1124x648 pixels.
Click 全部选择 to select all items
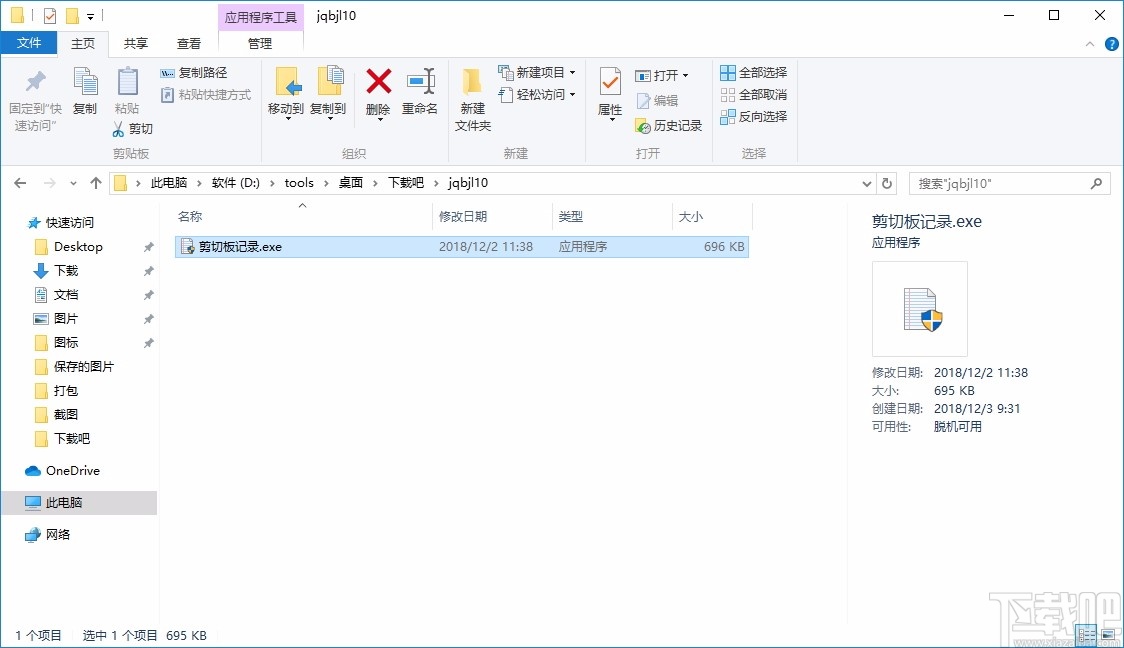[753, 71]
